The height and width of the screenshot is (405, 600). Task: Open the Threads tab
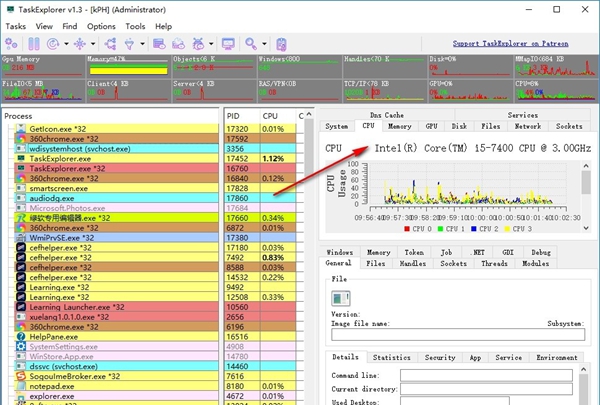(x=494, y=263)
